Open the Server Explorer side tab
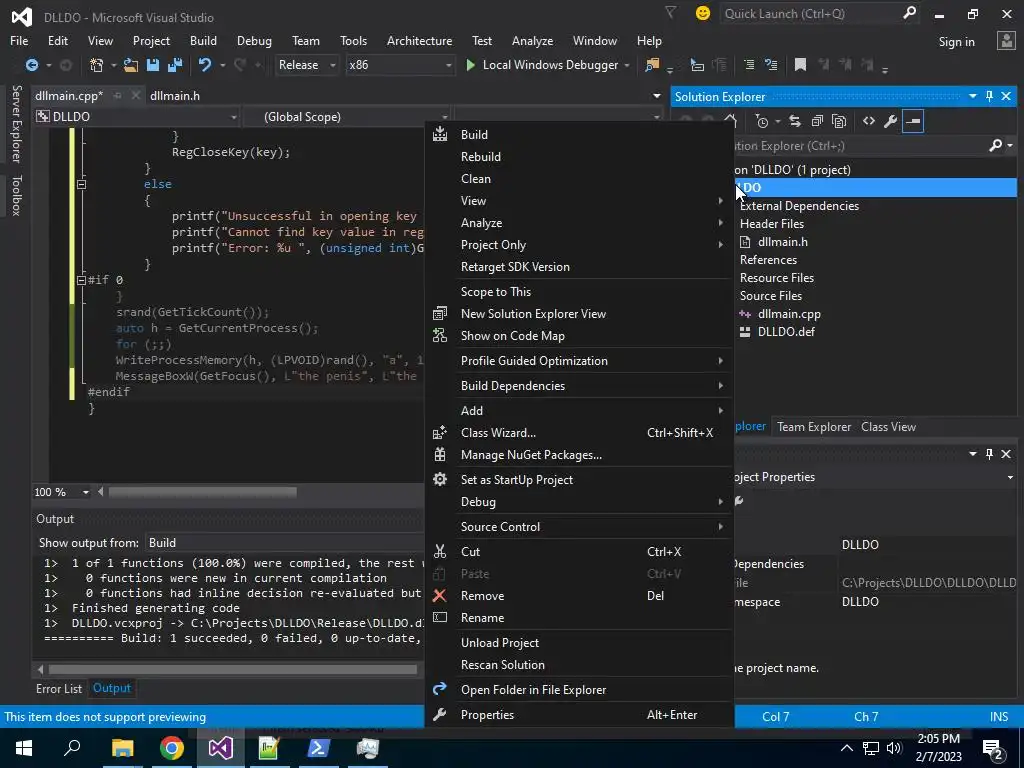This screenshot has height=768, width=1024. (x=16, y=123)
